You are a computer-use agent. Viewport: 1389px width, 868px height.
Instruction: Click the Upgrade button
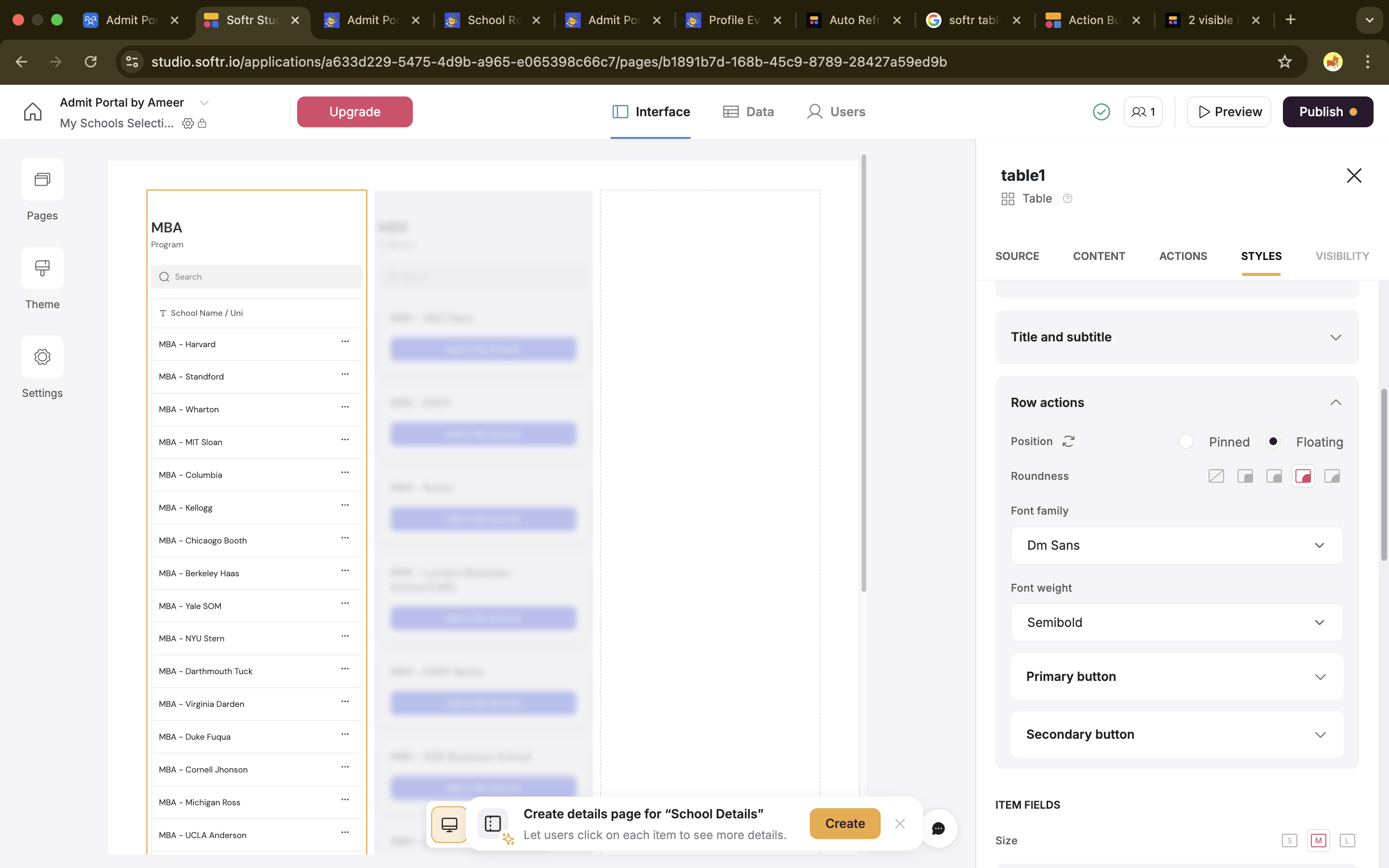point(354,112)
